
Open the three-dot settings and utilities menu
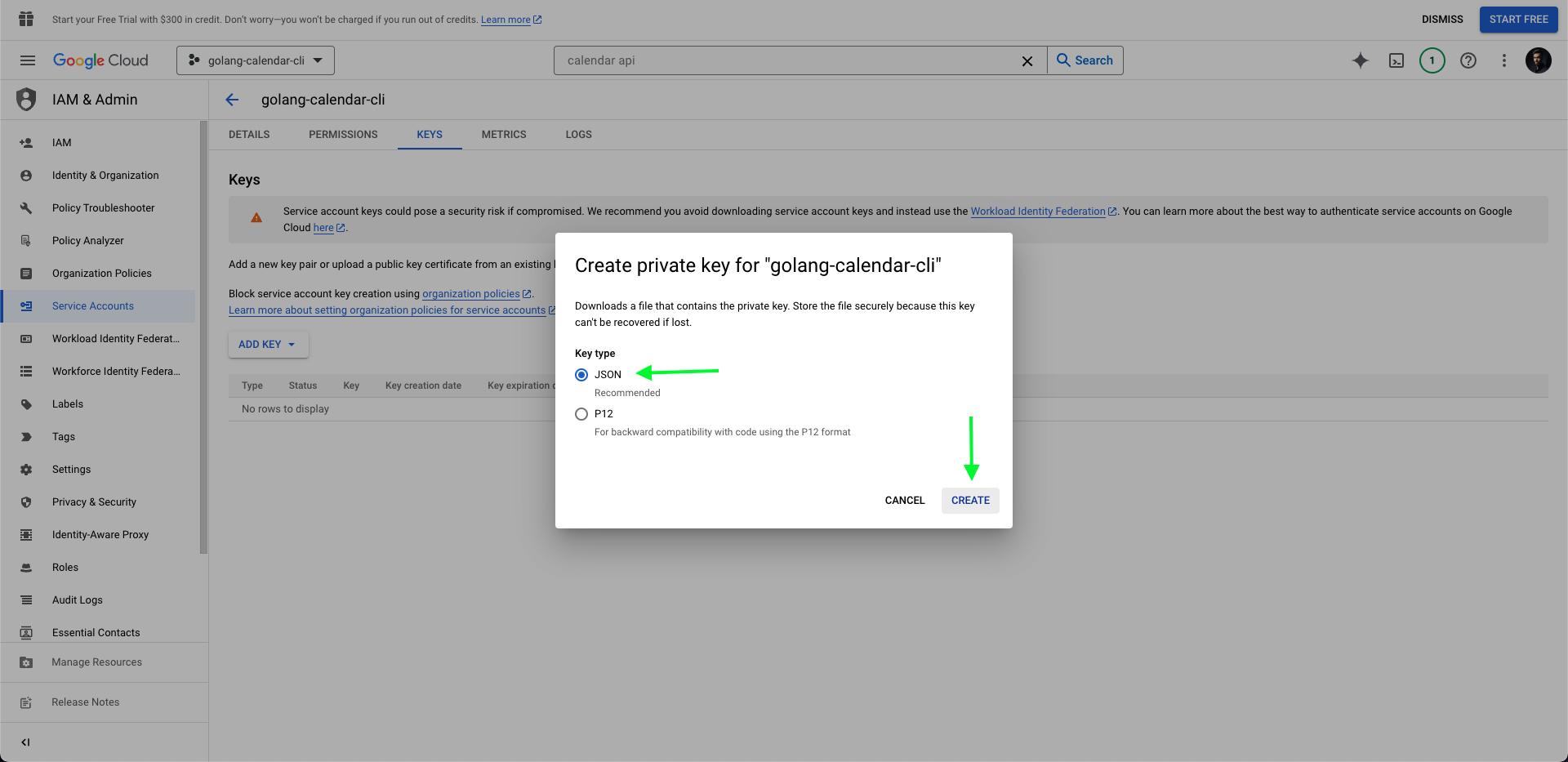tap(1504, 60)
